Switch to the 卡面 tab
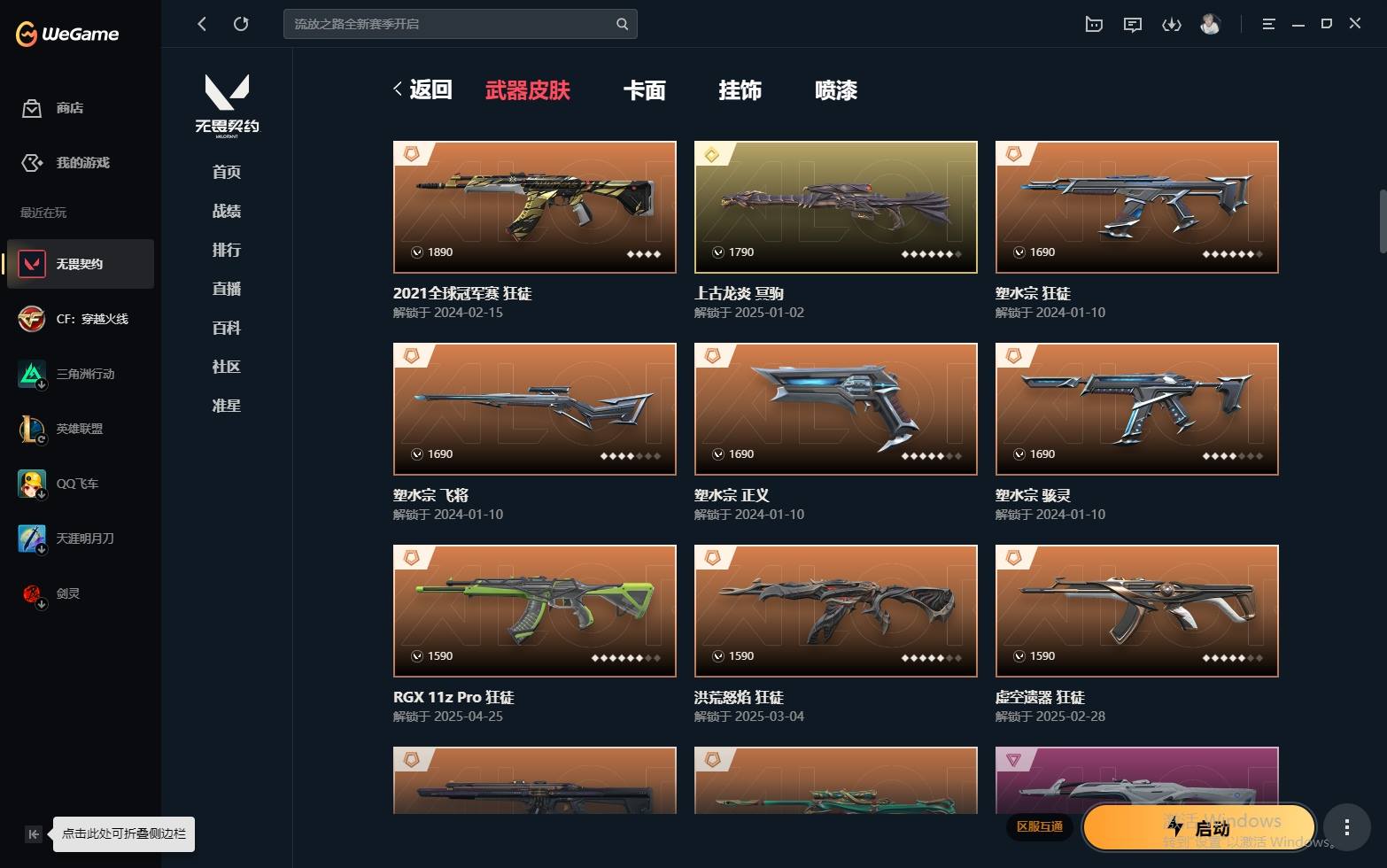The height and width of the screenshot is (868, 1387). pos(644,89)
